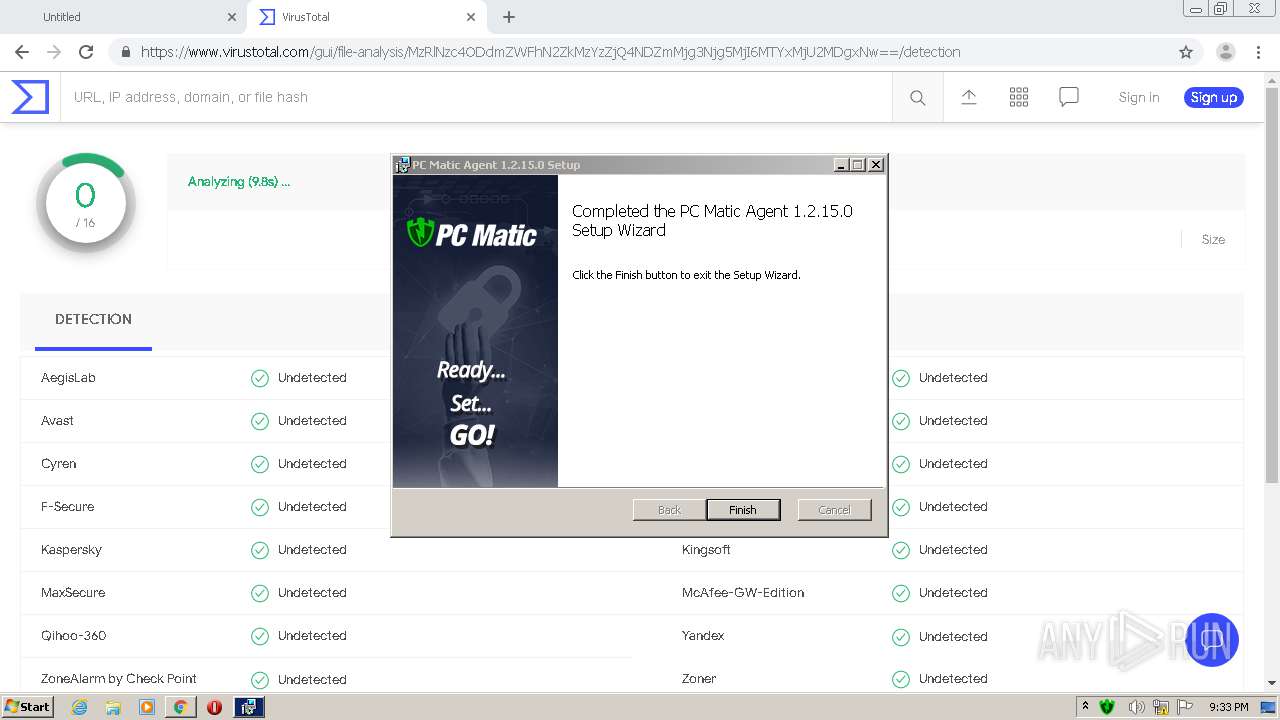
Task: Close the VirusTotal tab
Action: [471, 17]
